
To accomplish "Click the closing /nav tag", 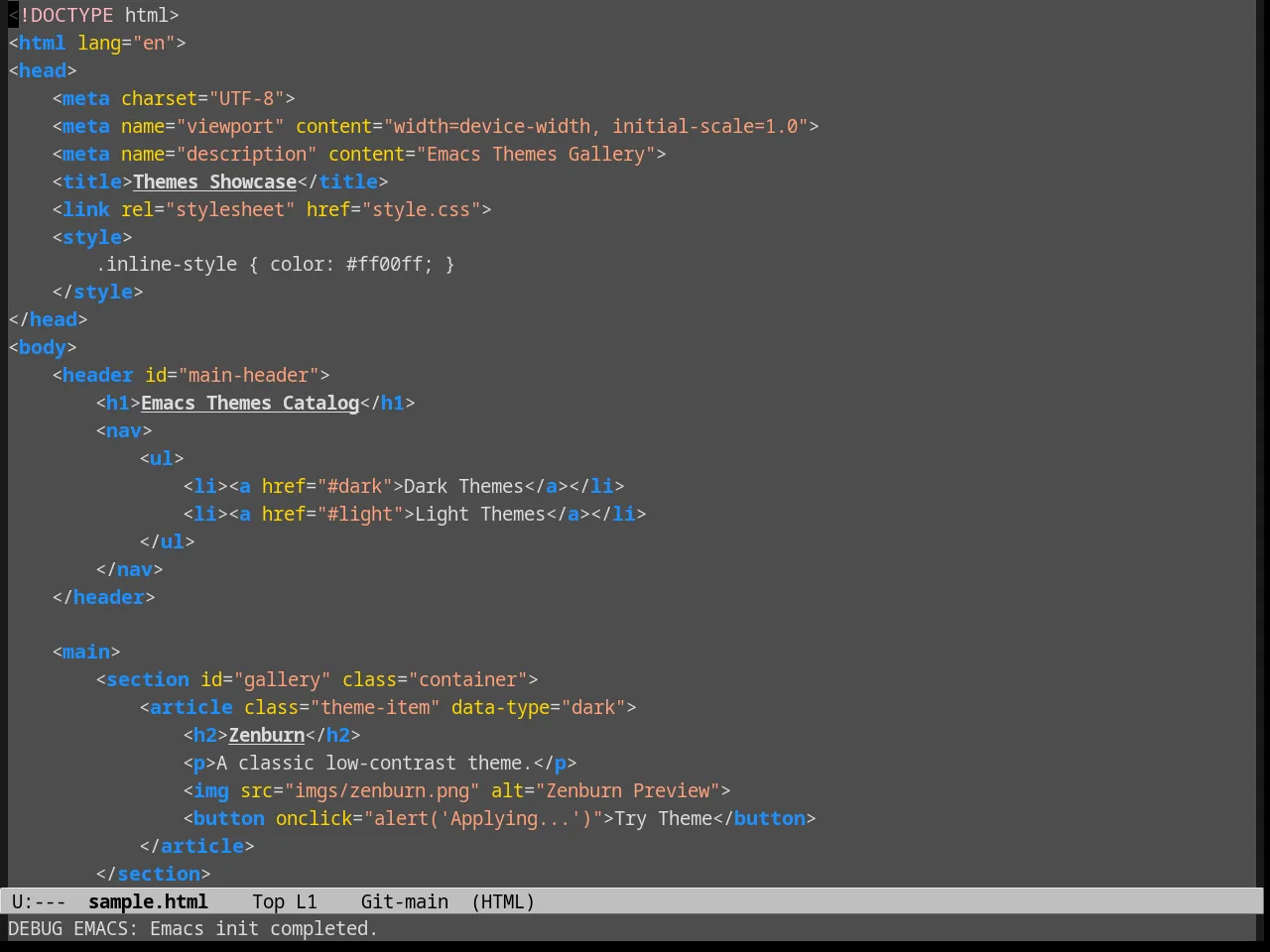I will point(129,569).
